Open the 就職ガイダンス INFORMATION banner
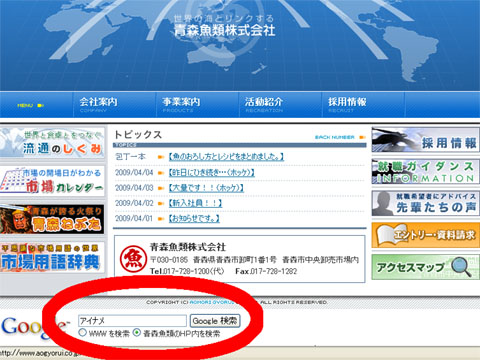Screen dimensions: 480x360 pyautogui.click(x=426, y=171)
